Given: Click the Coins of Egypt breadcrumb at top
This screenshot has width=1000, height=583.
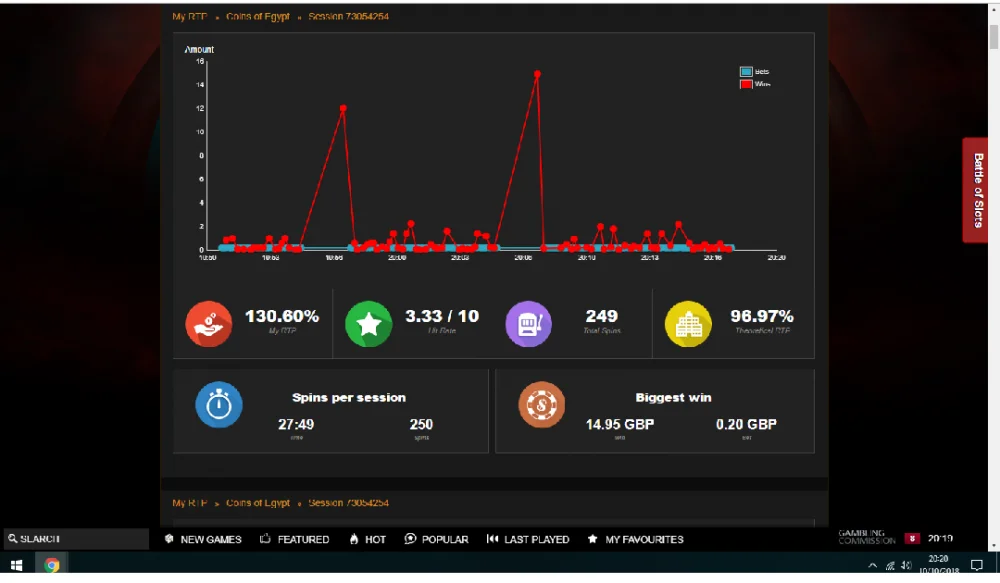Looking at the screenshot, I should [x=258, y=17].
